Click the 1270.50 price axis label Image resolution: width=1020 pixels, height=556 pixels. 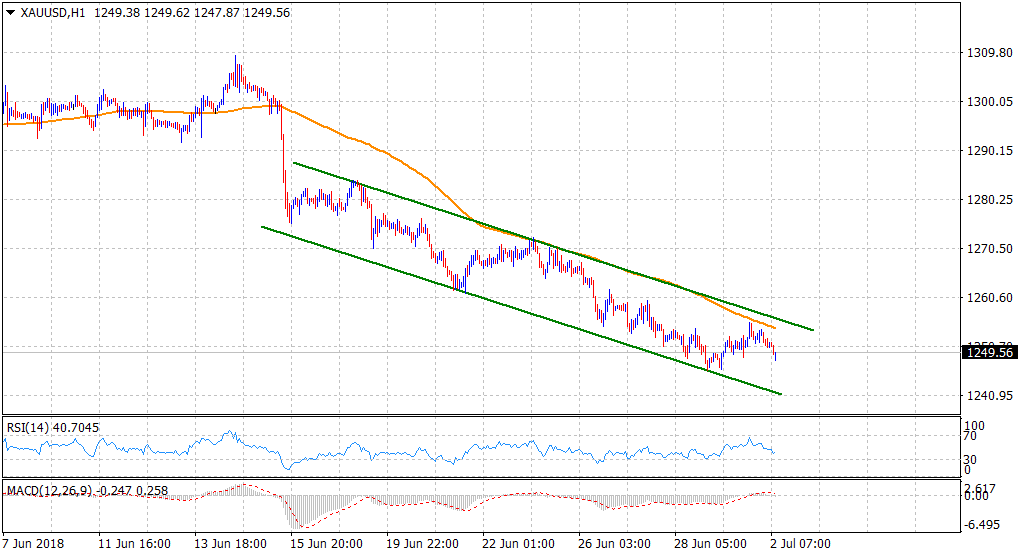pyautogui.click(x=986, y=249)
